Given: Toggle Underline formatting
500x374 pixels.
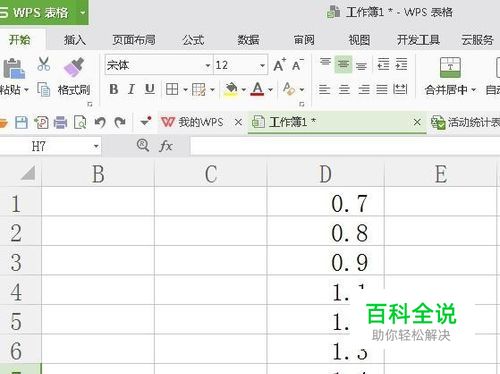Looking at the screenshot, I should 150,89.
